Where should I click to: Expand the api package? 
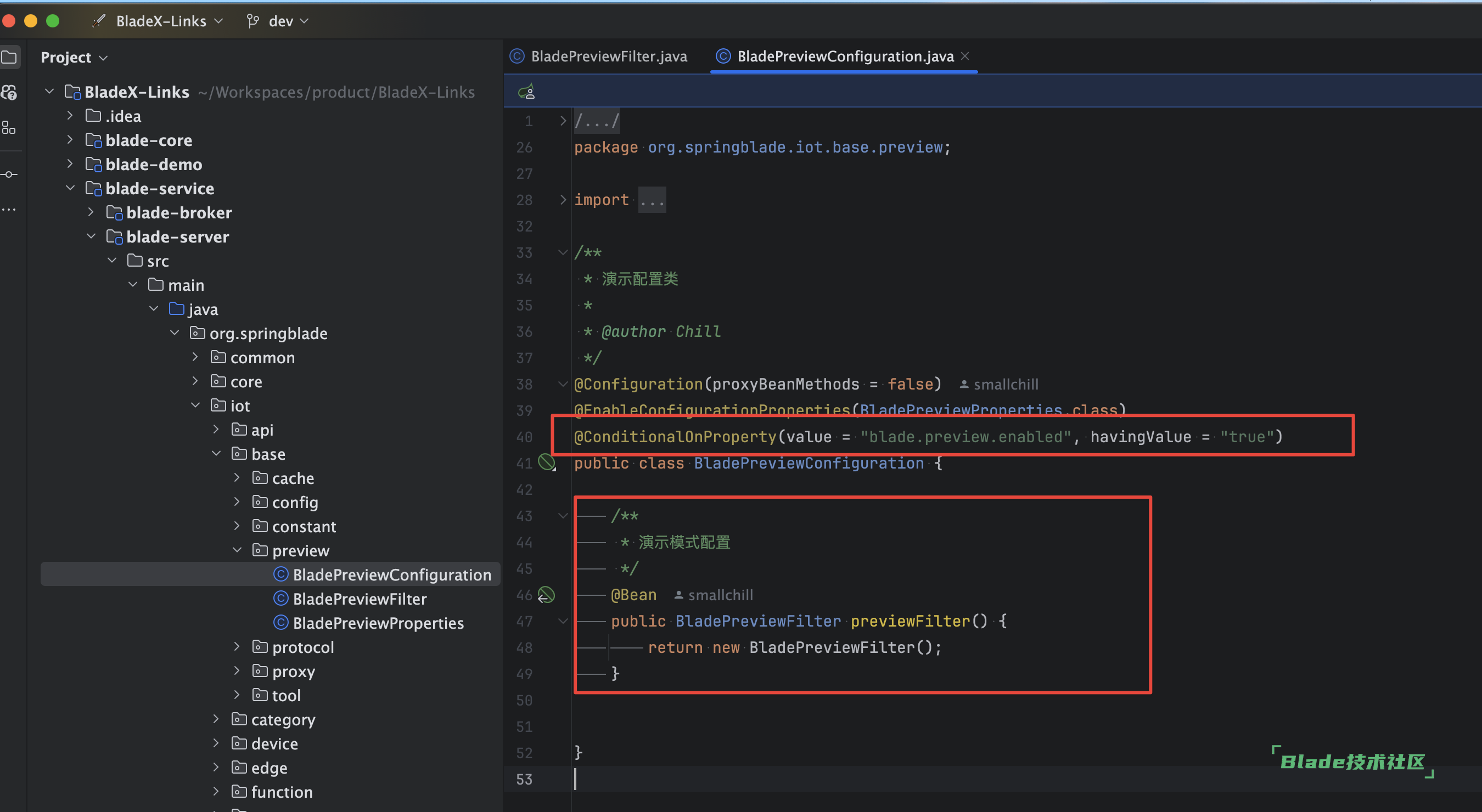(216, 430)
